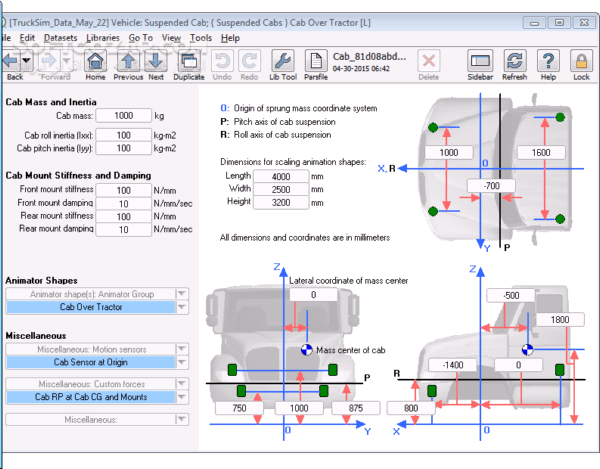600x469 pixels.
Task: Open Cab RP at Cab CG dropdown
Action: click(181, 397)
